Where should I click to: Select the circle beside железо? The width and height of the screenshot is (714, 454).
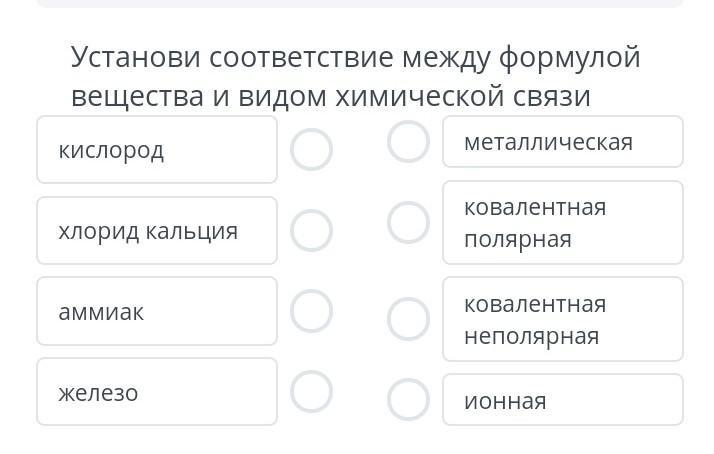tap(311, 392)
